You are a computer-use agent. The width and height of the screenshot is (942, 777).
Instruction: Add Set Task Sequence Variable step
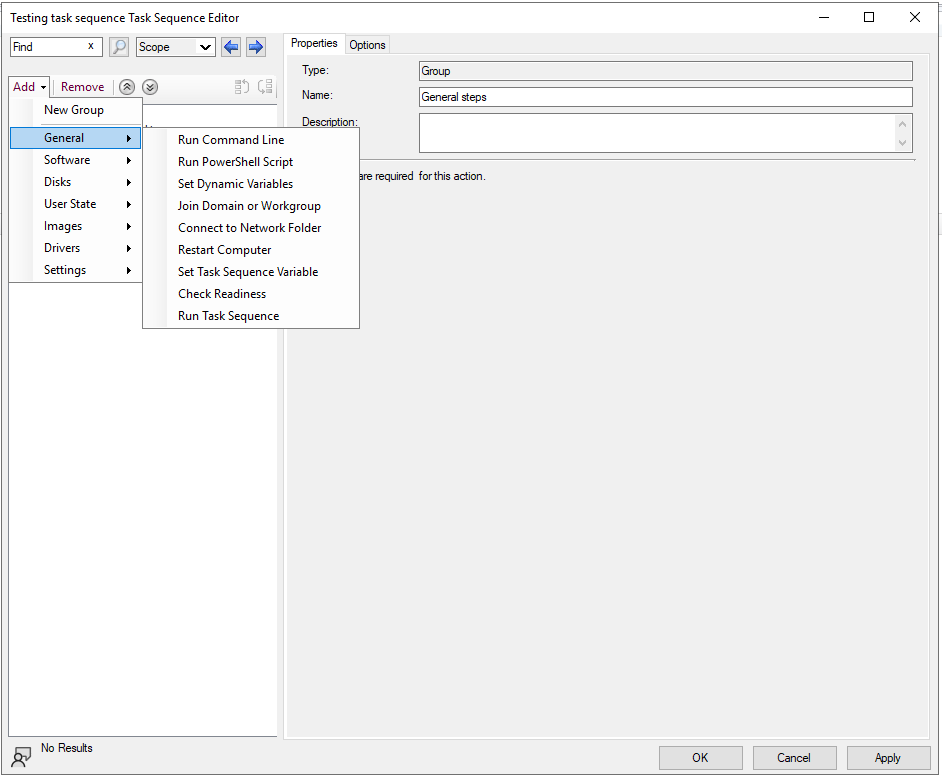[251, 272]
